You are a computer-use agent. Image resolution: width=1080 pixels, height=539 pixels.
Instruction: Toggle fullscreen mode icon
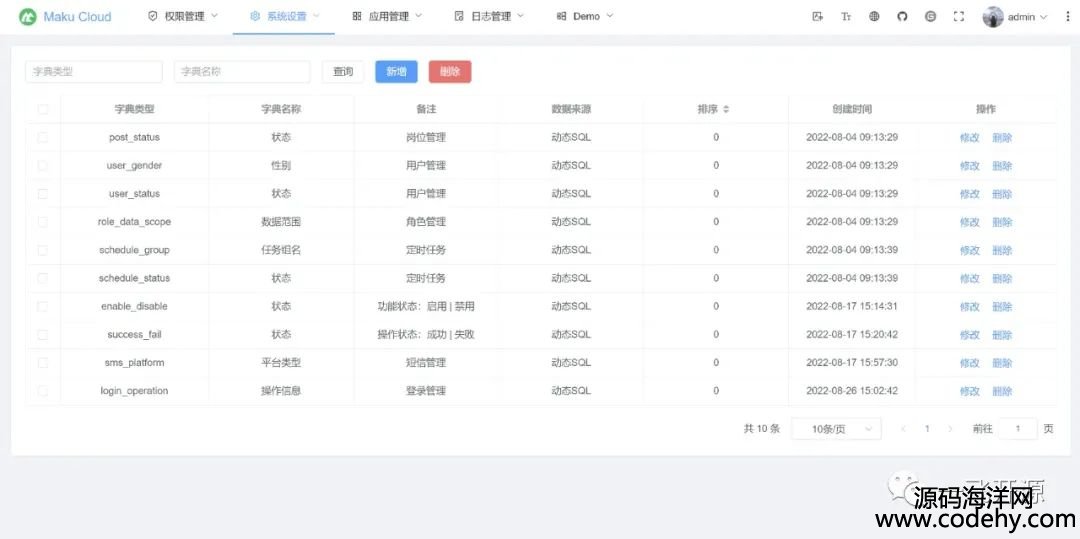(x=959, y=17)
